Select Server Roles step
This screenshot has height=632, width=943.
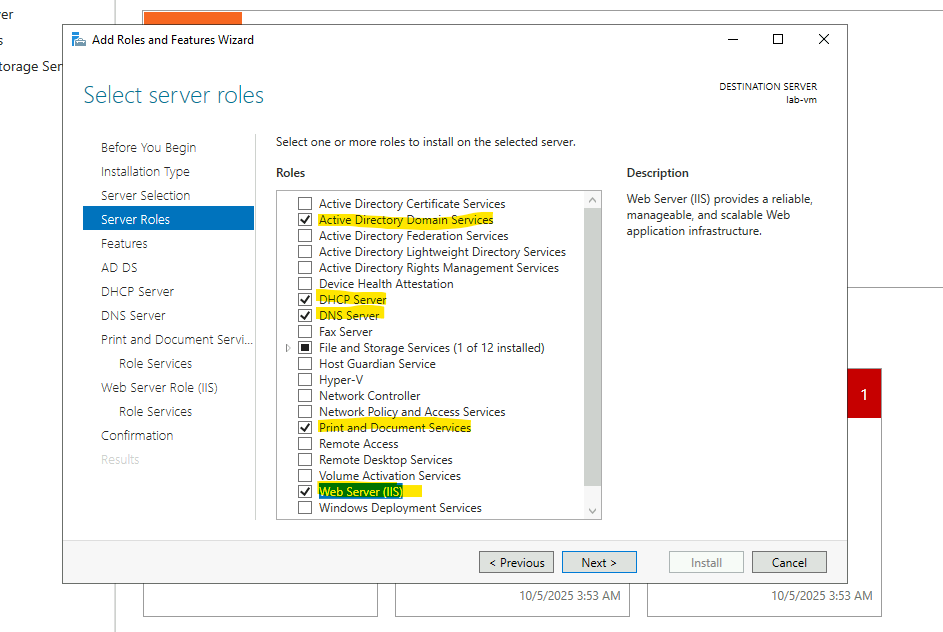(x=168, y=219)
